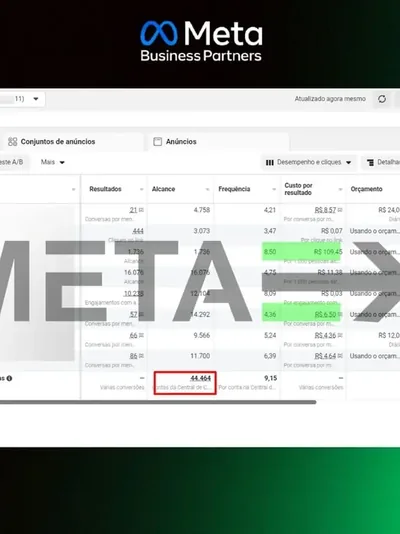Select the frequency value 3,47
The height and width of the screenshot is (534, 400).
point(270,231)
